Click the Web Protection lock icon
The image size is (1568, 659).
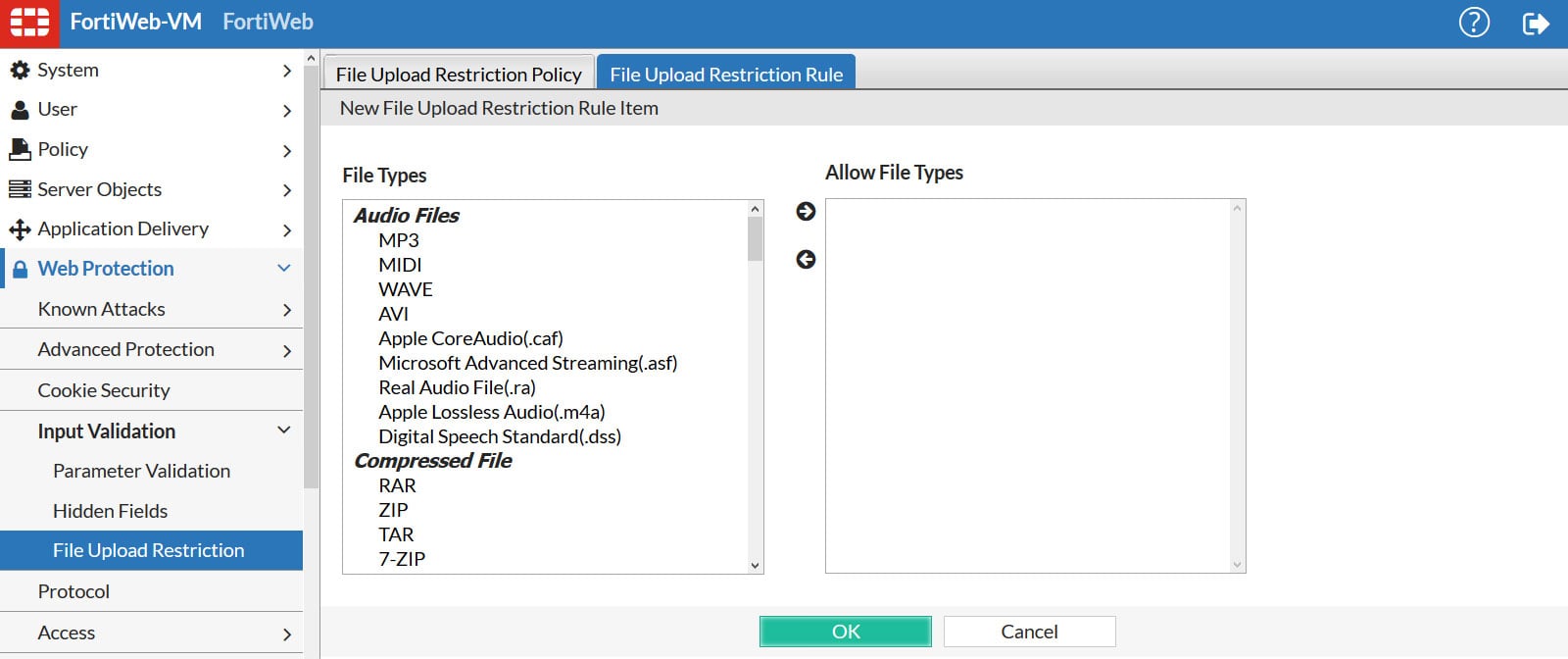(20, 269)
